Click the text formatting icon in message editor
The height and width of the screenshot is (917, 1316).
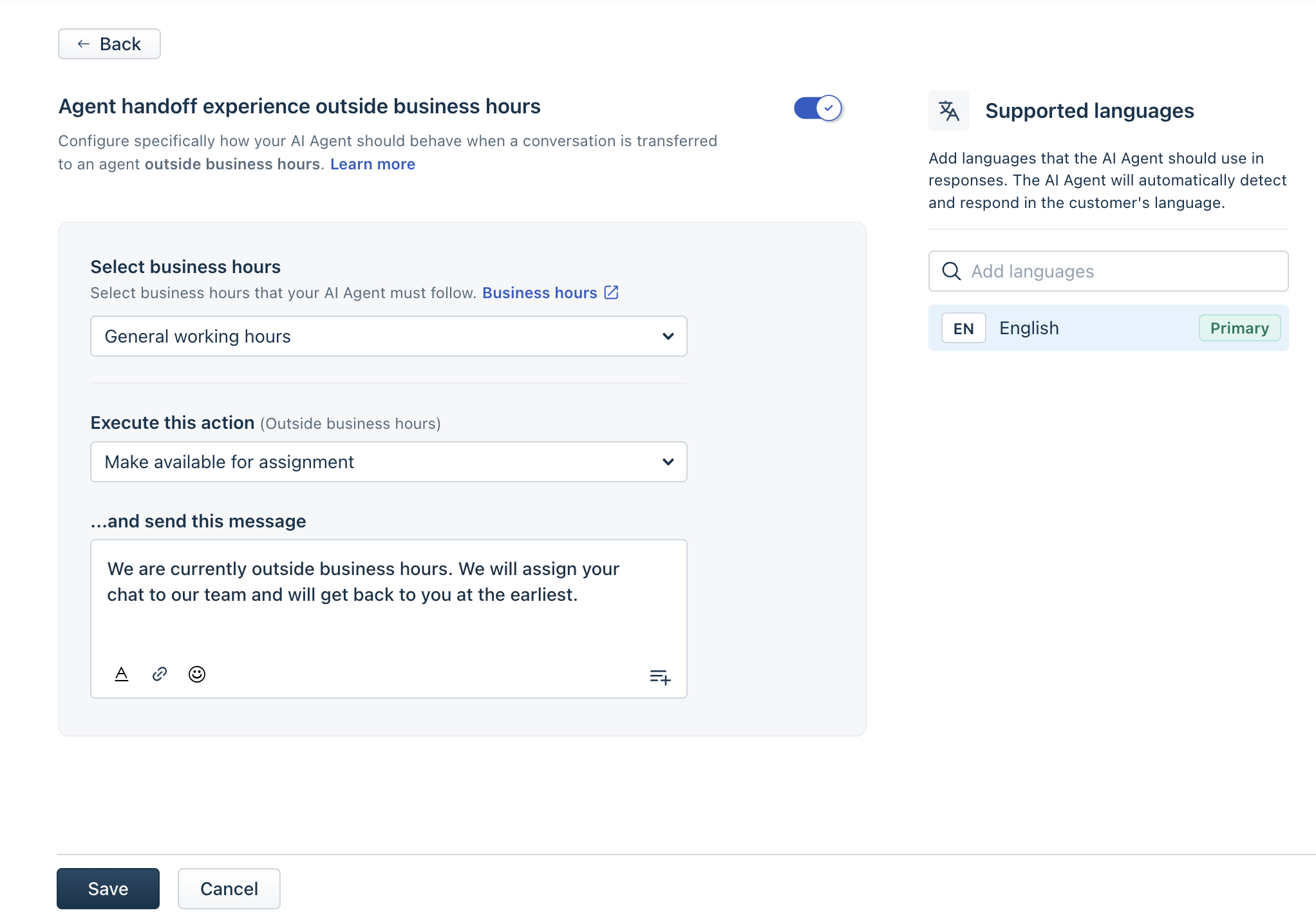pyautogui.click(x=121, y=674)
